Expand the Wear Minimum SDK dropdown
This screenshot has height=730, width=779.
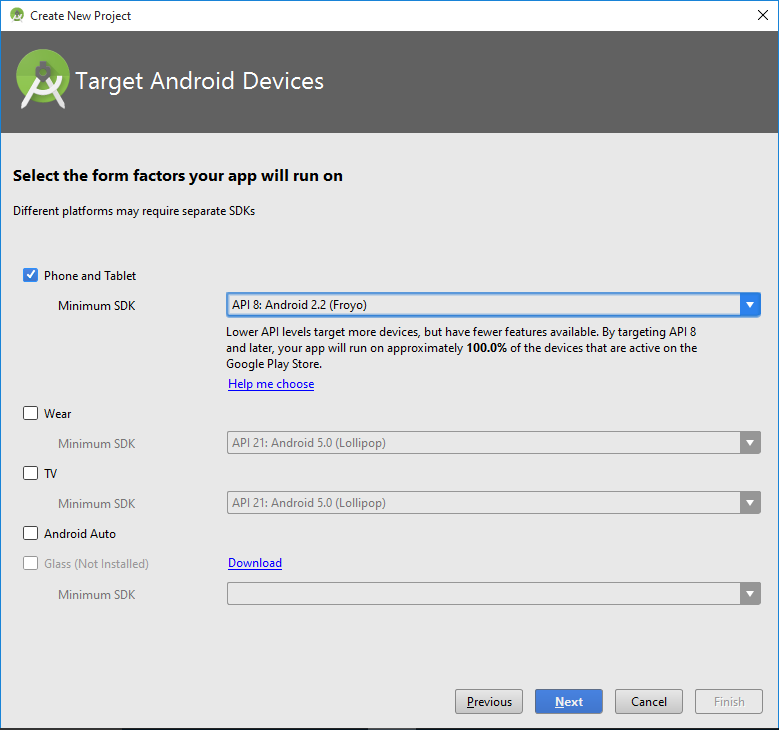[493, 443]
